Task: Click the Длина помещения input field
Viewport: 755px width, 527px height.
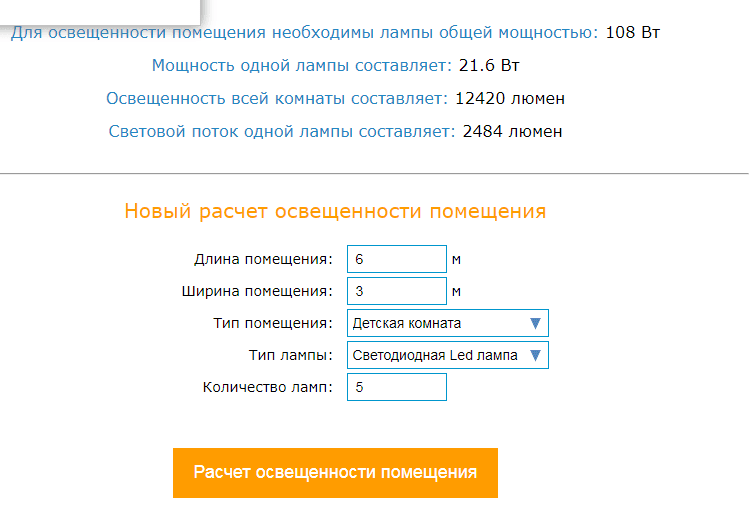Action: 396,259
